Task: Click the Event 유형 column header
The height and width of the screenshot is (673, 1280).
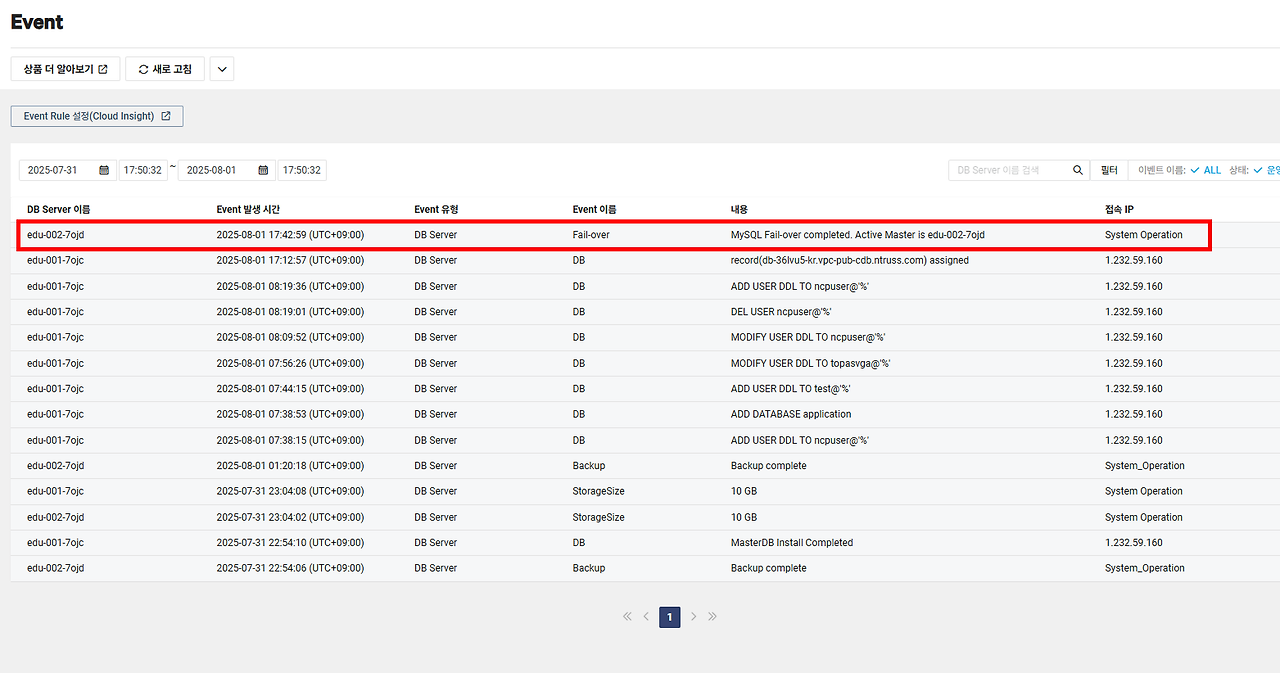Action: point(436,209)
